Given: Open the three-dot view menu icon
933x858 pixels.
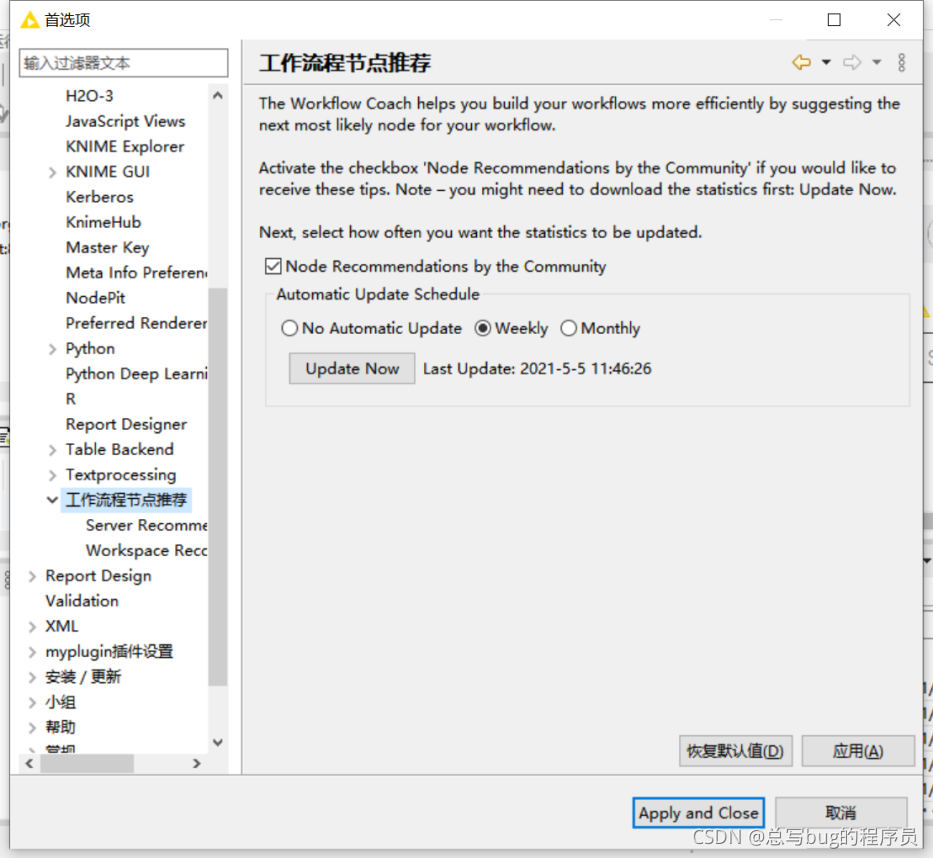Looking at the screenshot, I should (901, 62).
